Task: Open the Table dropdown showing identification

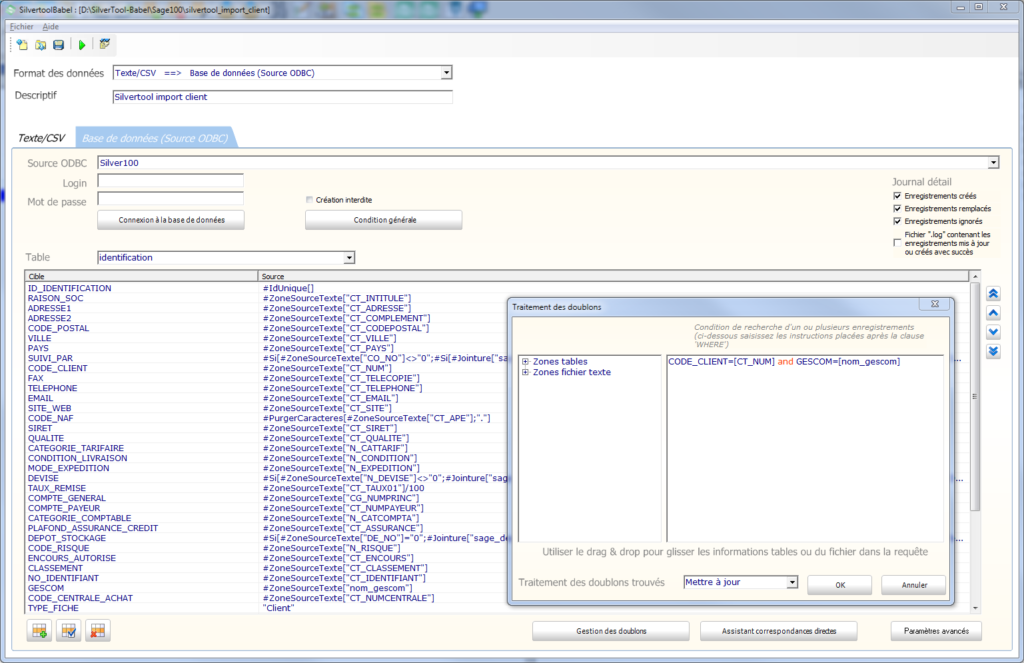Action: click(349, 257)
